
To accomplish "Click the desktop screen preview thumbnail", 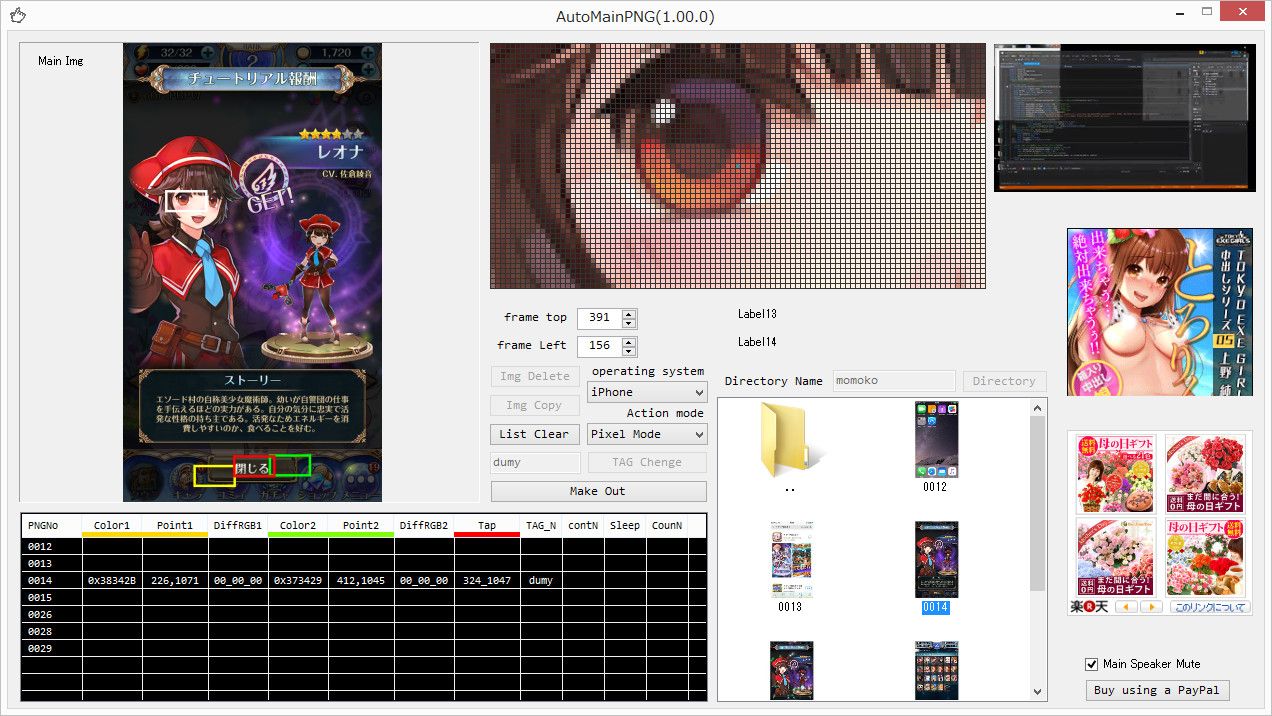I will point(1124,117).
